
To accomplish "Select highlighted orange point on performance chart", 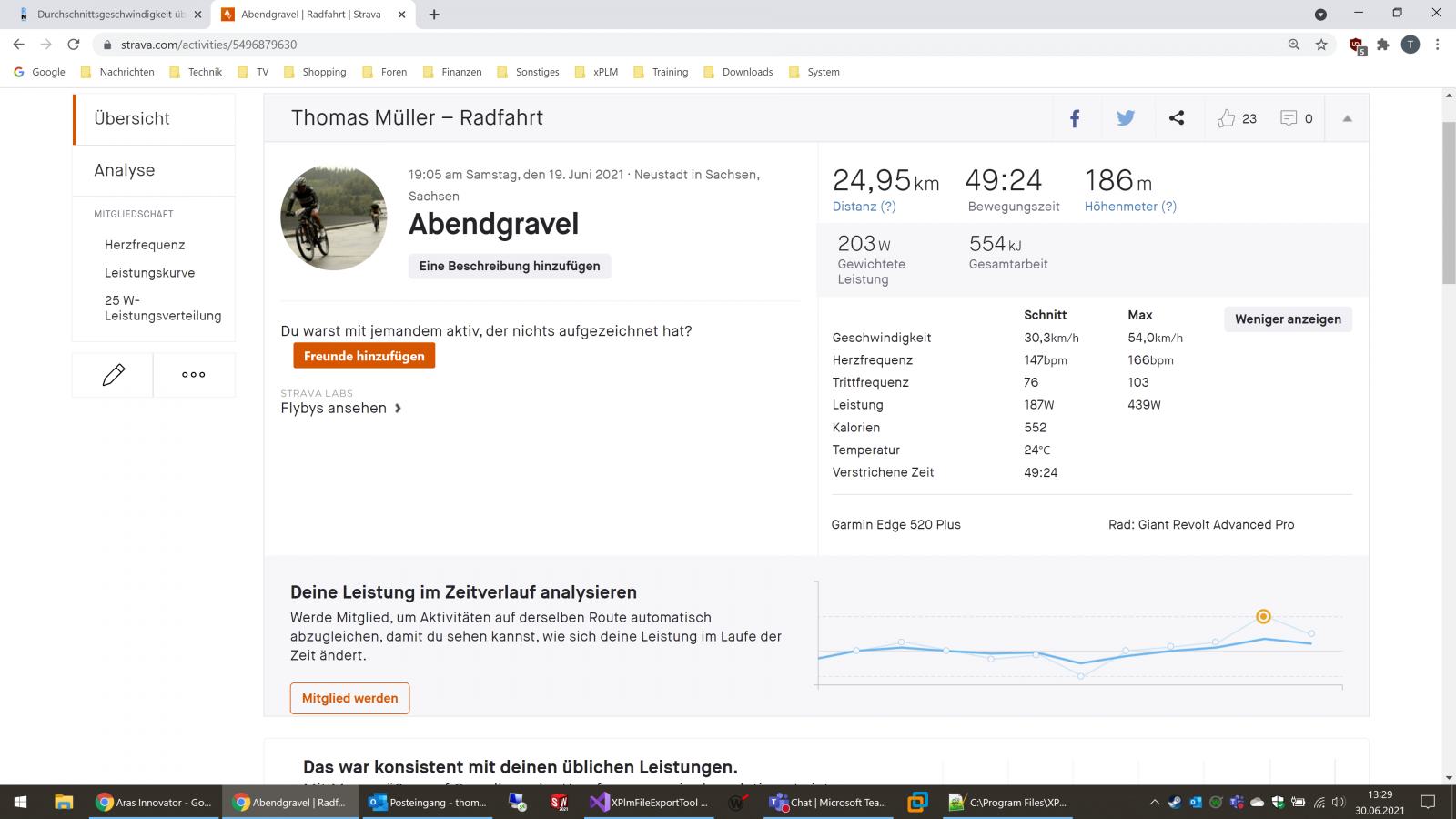I will 1263,616.
